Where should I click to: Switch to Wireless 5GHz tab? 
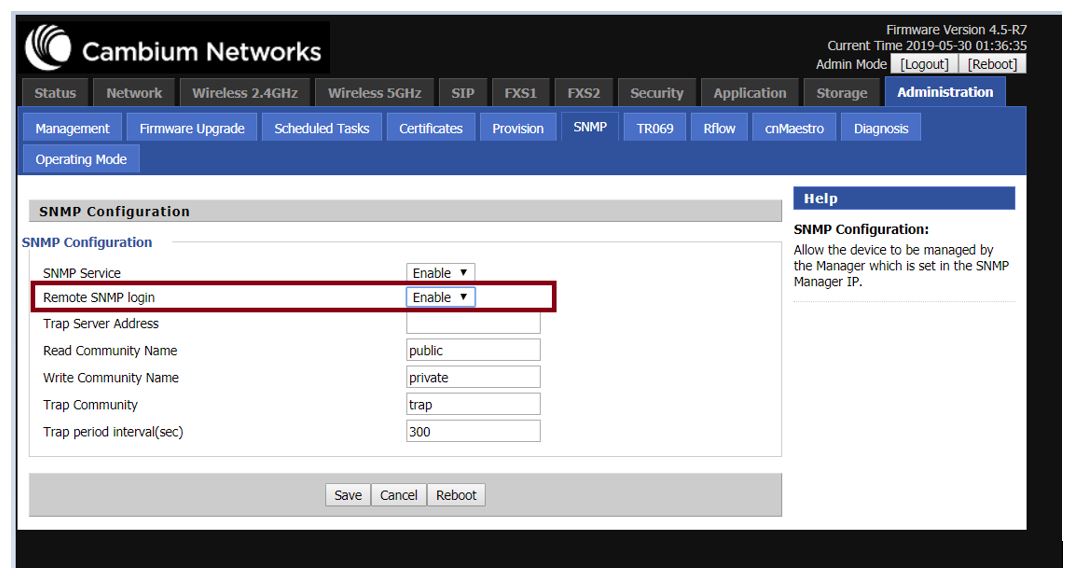(x=374, y=93)
